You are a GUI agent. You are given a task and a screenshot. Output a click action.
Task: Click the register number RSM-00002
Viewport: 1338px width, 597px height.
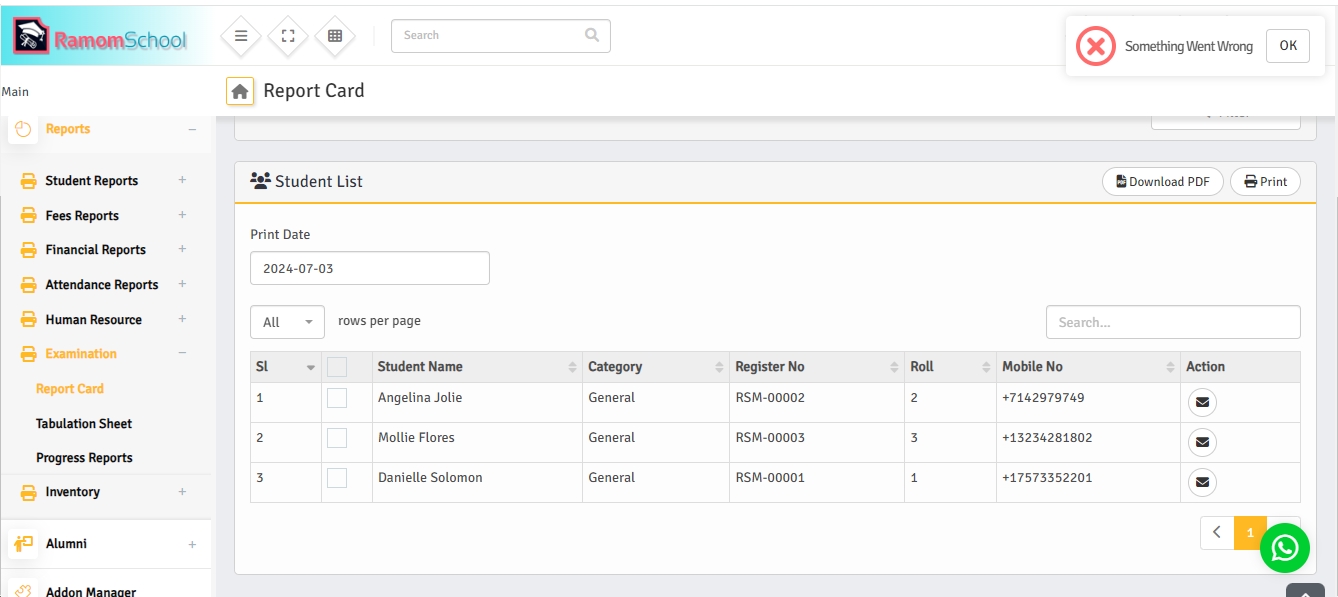(770, 398)
